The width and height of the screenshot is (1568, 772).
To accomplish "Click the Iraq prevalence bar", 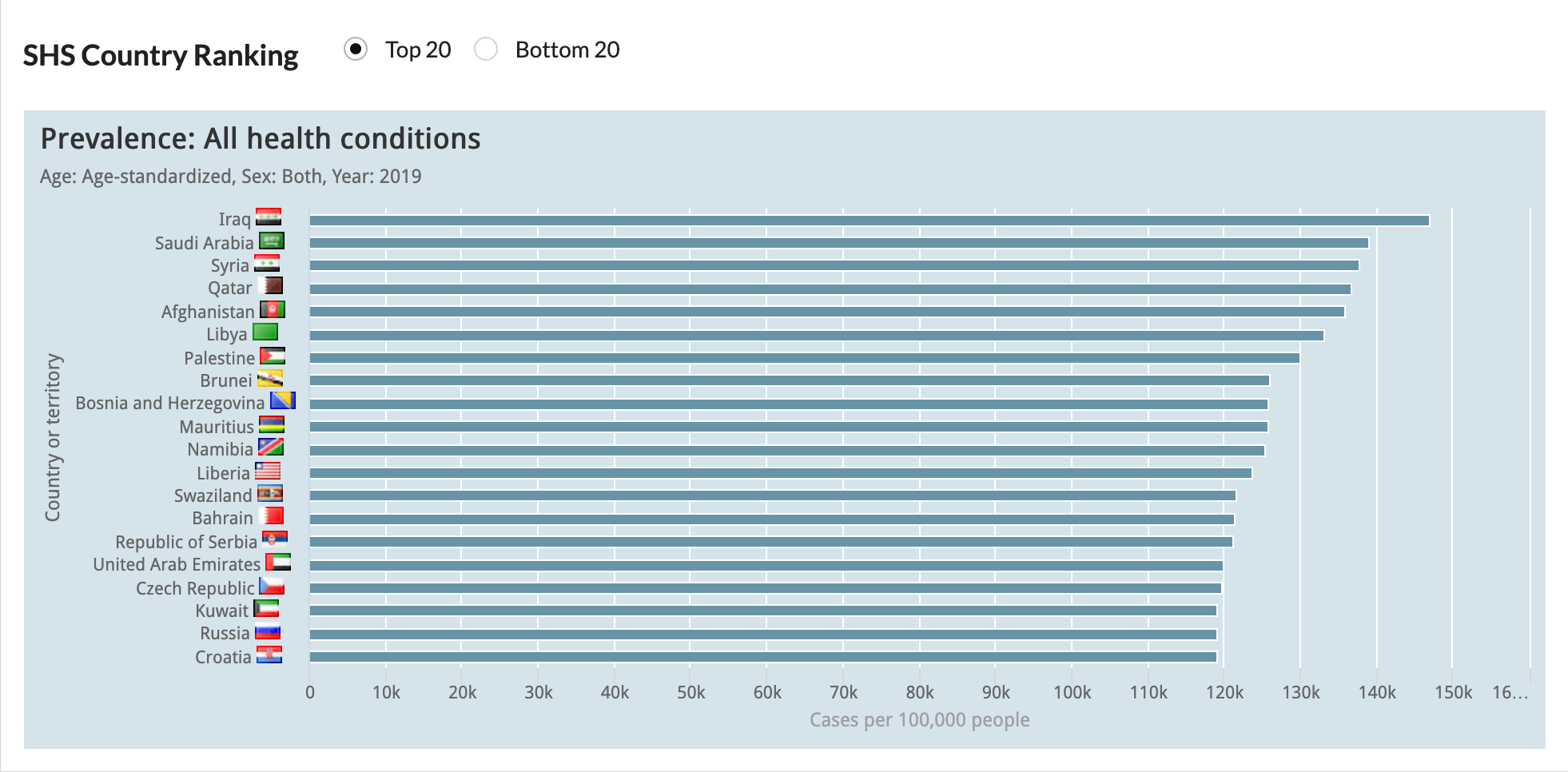I will [x=869, y=221].
